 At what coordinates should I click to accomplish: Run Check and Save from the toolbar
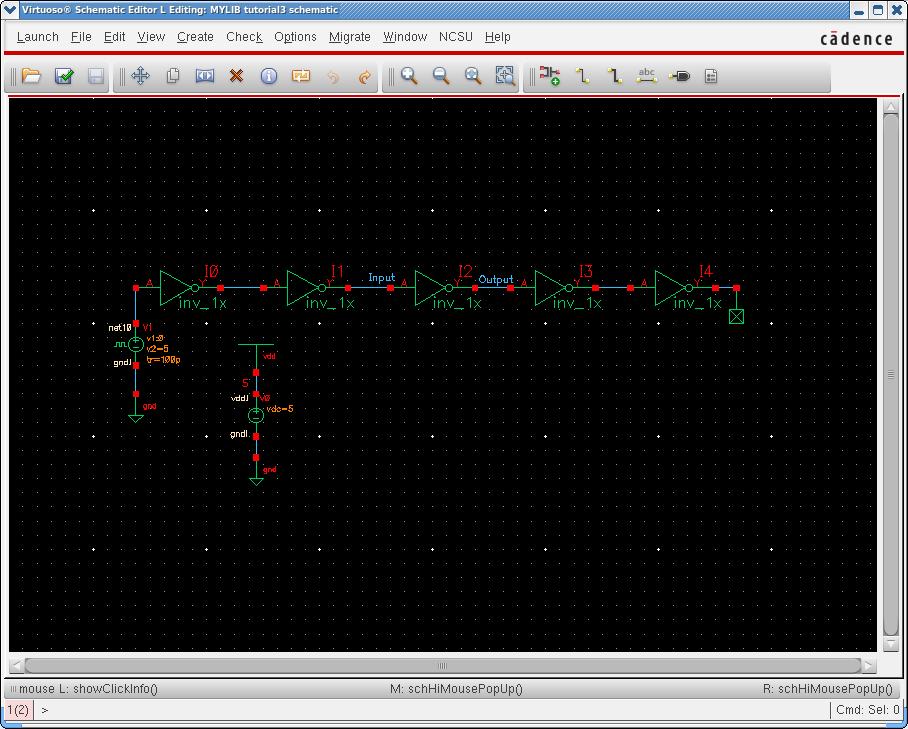click(64, 76)
